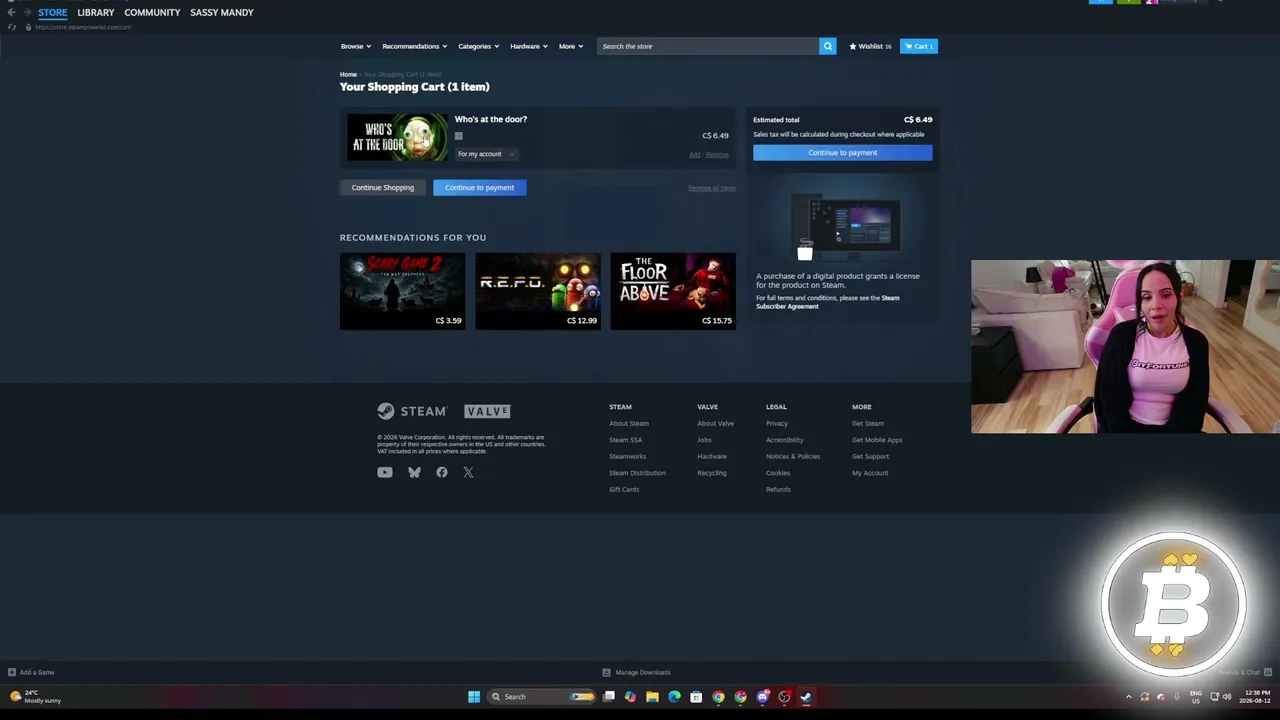The height and width of the screenshot is (720, 1280).
Task: Open Steam's X page from the footer
Action: pyautogui.click(x=468, y=472)
